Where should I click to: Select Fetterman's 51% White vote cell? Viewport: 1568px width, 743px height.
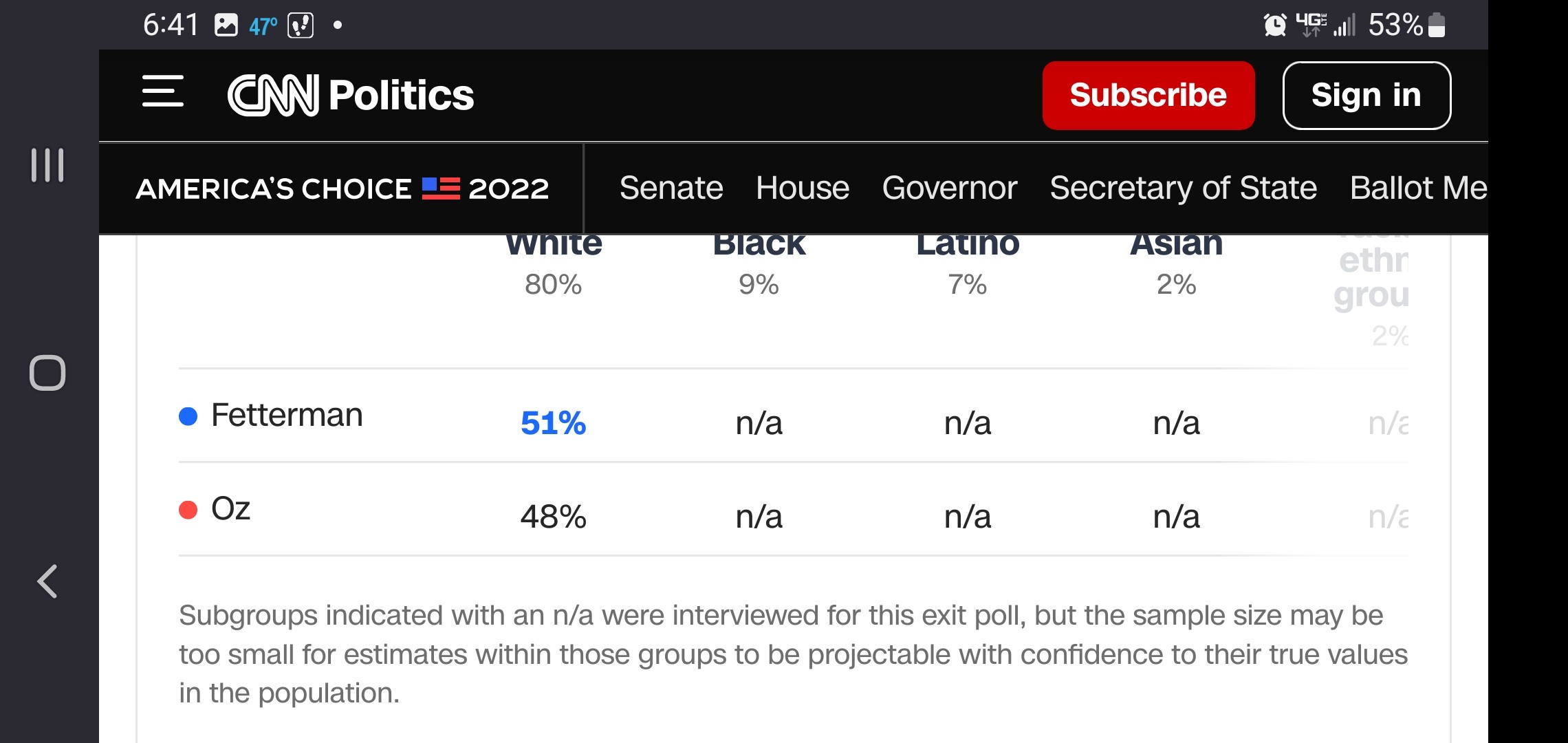pos(553,423)
